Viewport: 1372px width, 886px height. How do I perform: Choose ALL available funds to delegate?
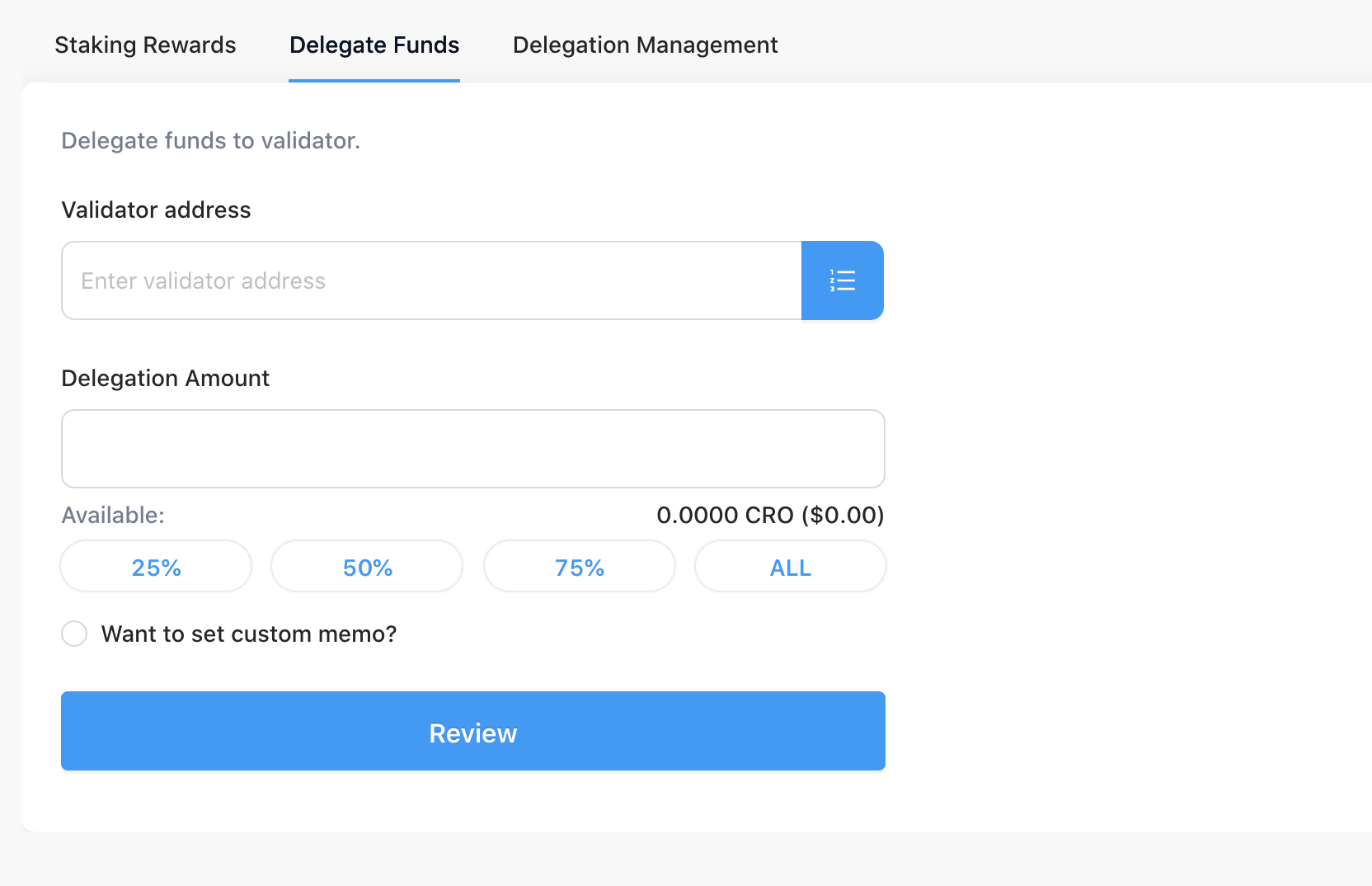[790, 567]
